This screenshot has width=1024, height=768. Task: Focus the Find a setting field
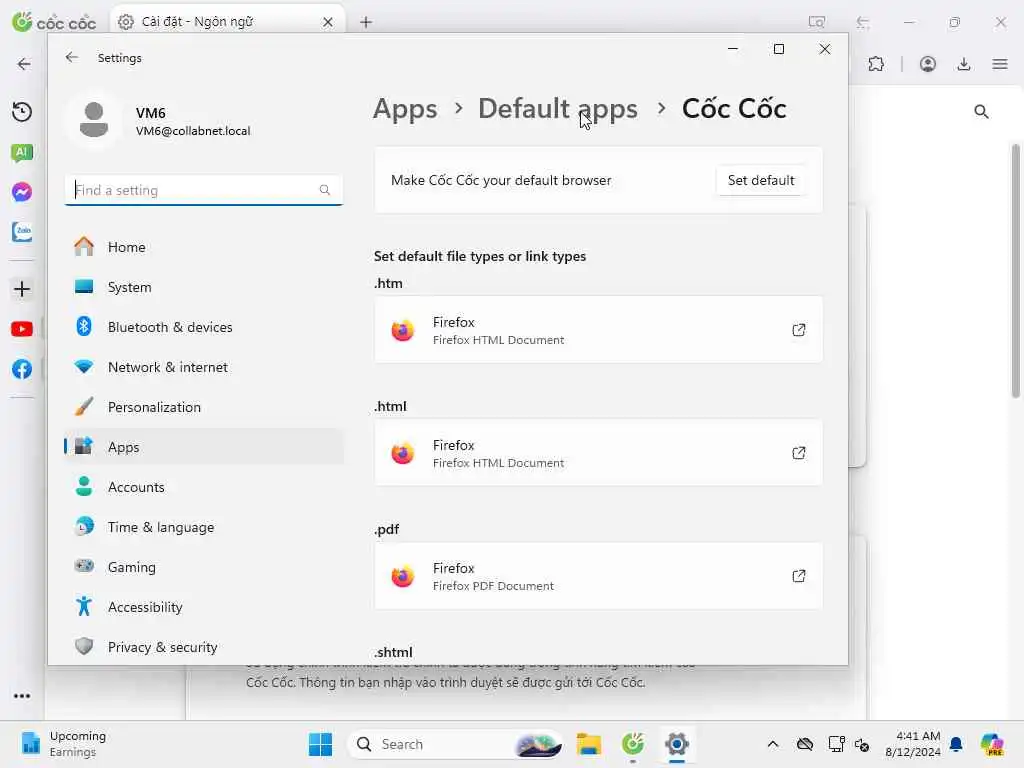204,190
